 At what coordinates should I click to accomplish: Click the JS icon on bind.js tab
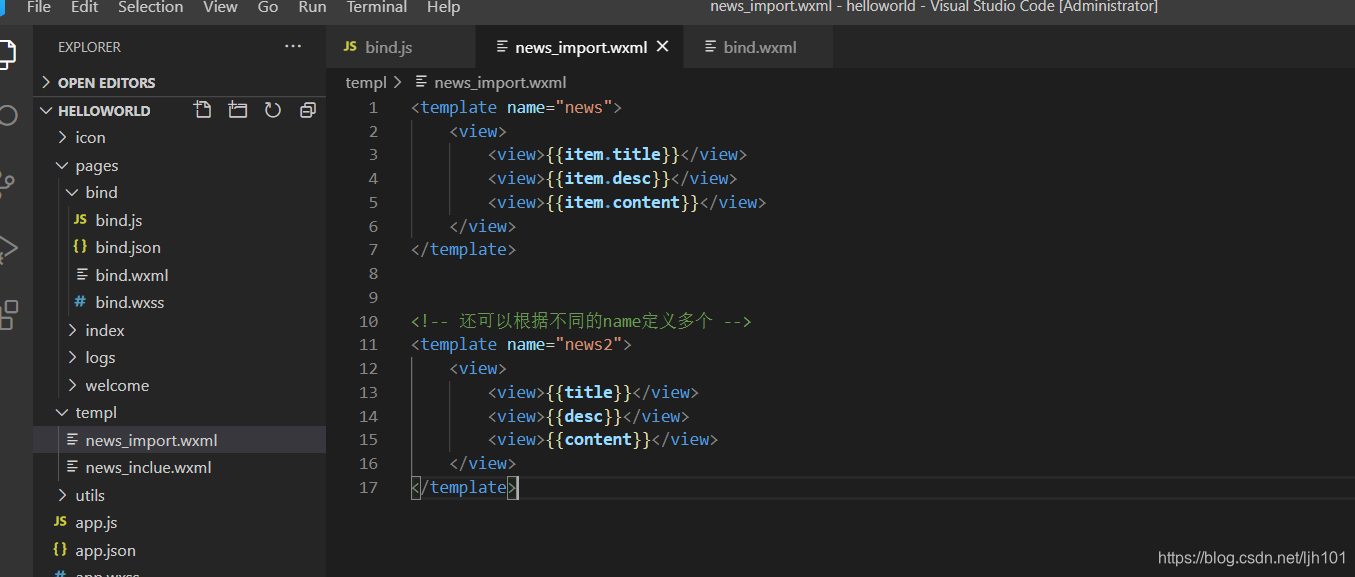[x=350, y=47]
